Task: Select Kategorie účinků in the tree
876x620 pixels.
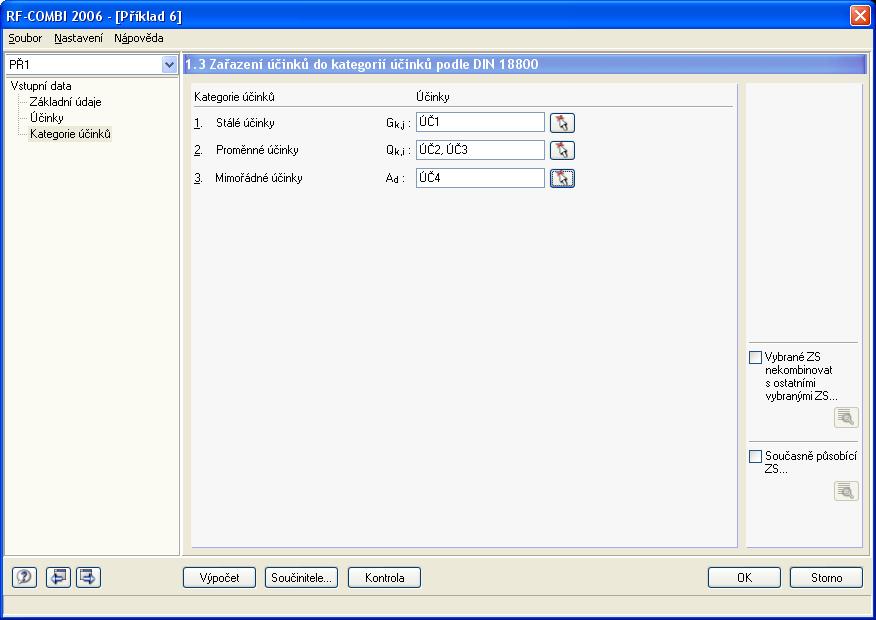Action: click(x=70, y=134)
